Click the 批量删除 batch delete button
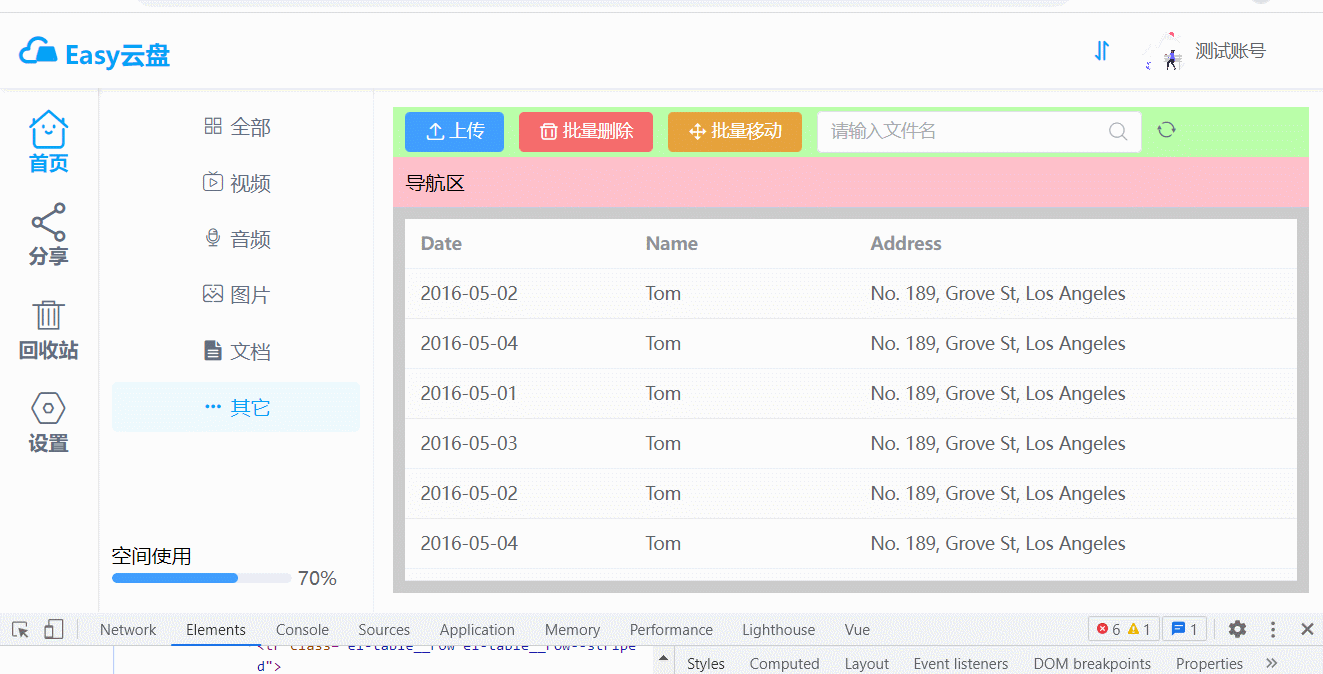 click(585, 131)
